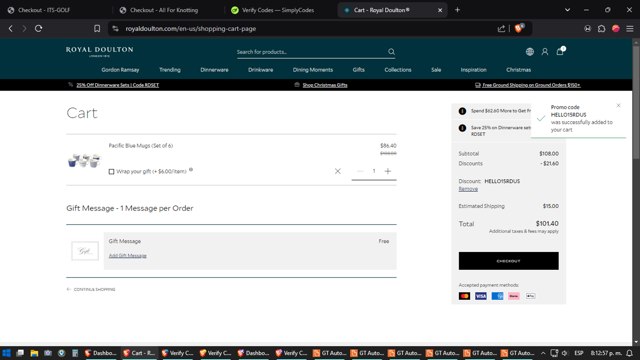Open Christmas menu

pos(518,70)
